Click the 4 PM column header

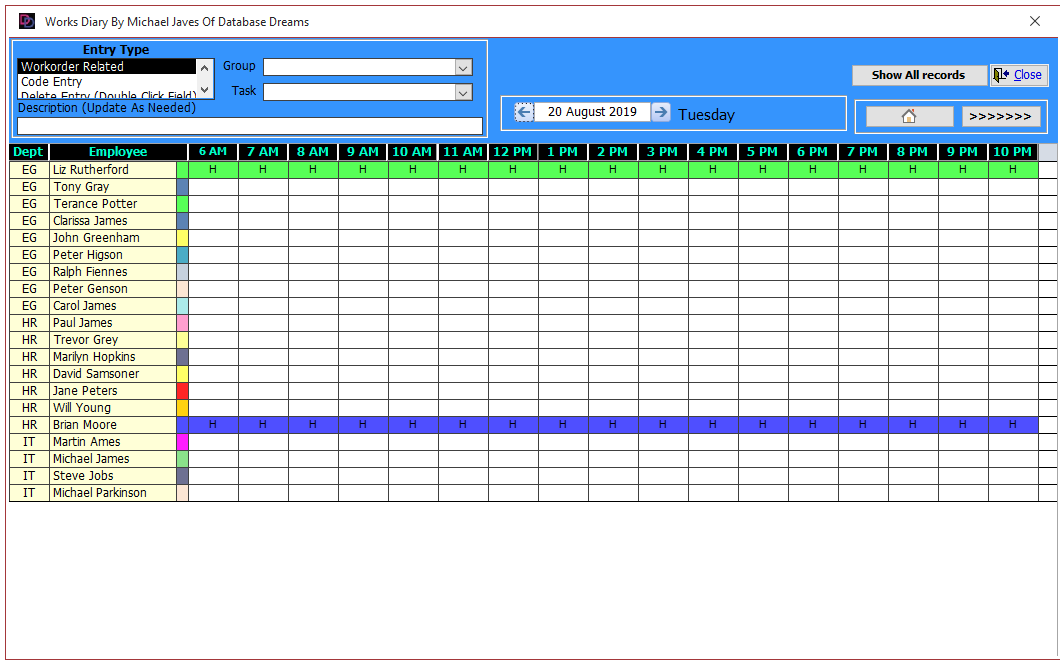pos(713,152)
